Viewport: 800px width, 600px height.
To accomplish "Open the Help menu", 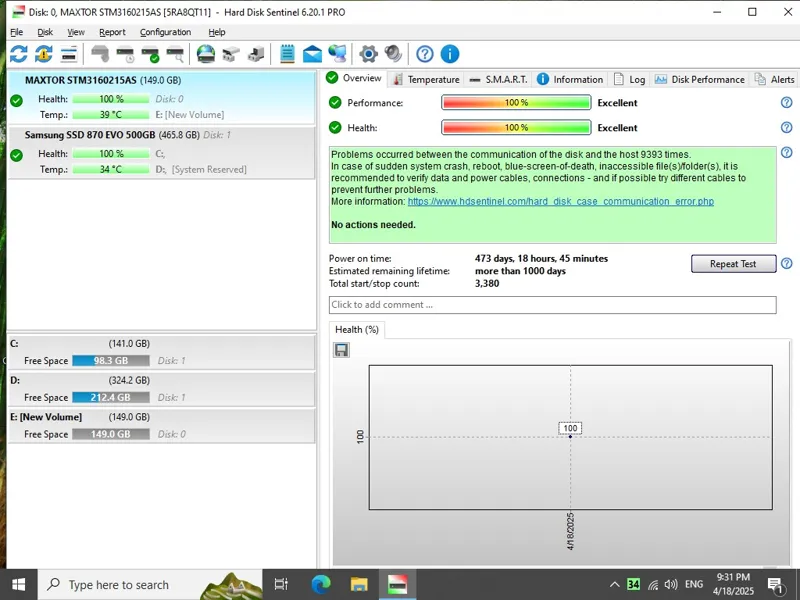I will point(216,32).
